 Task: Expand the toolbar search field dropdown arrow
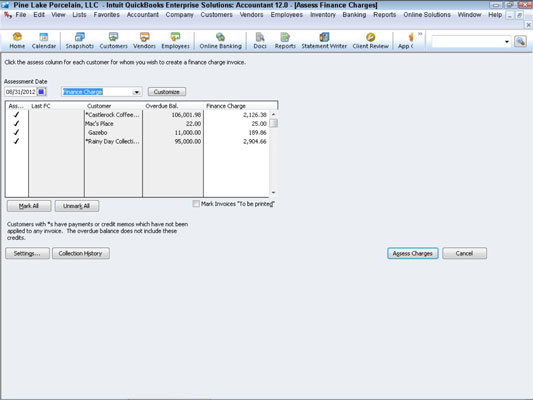pyautogui.click(x=506, y=41)
